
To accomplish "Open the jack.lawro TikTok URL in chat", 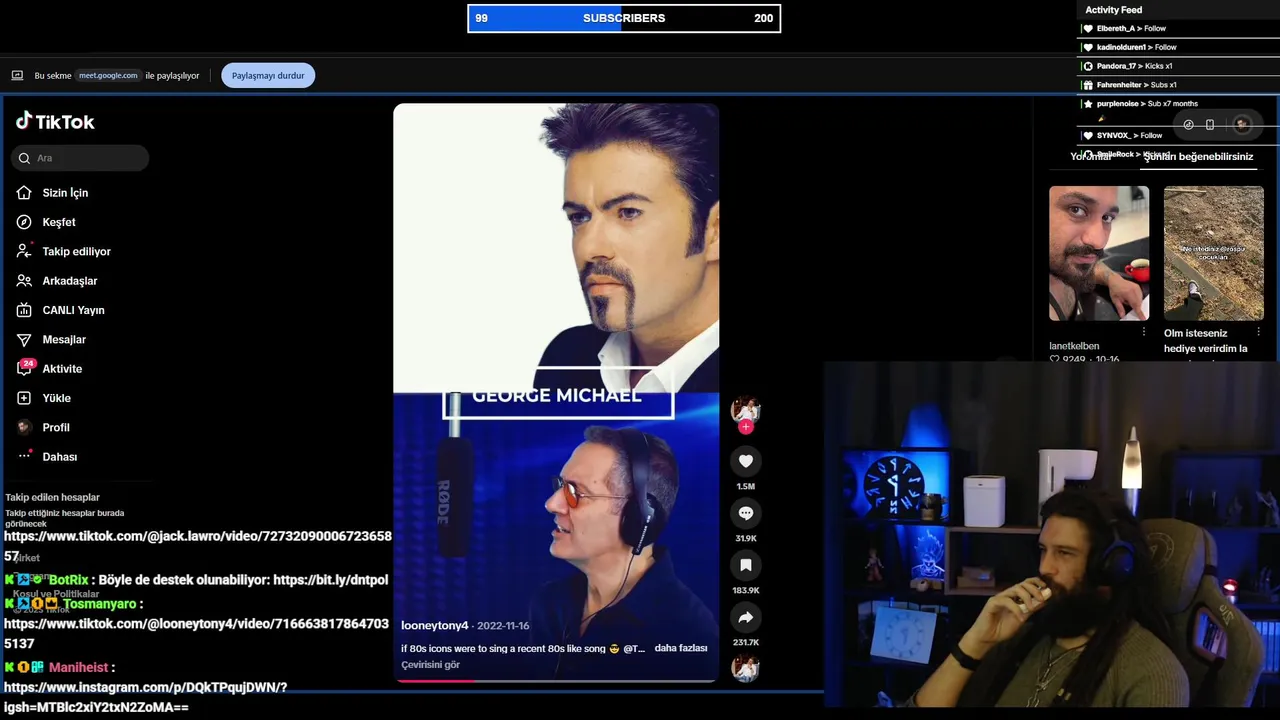I will (x=198, y=546).
